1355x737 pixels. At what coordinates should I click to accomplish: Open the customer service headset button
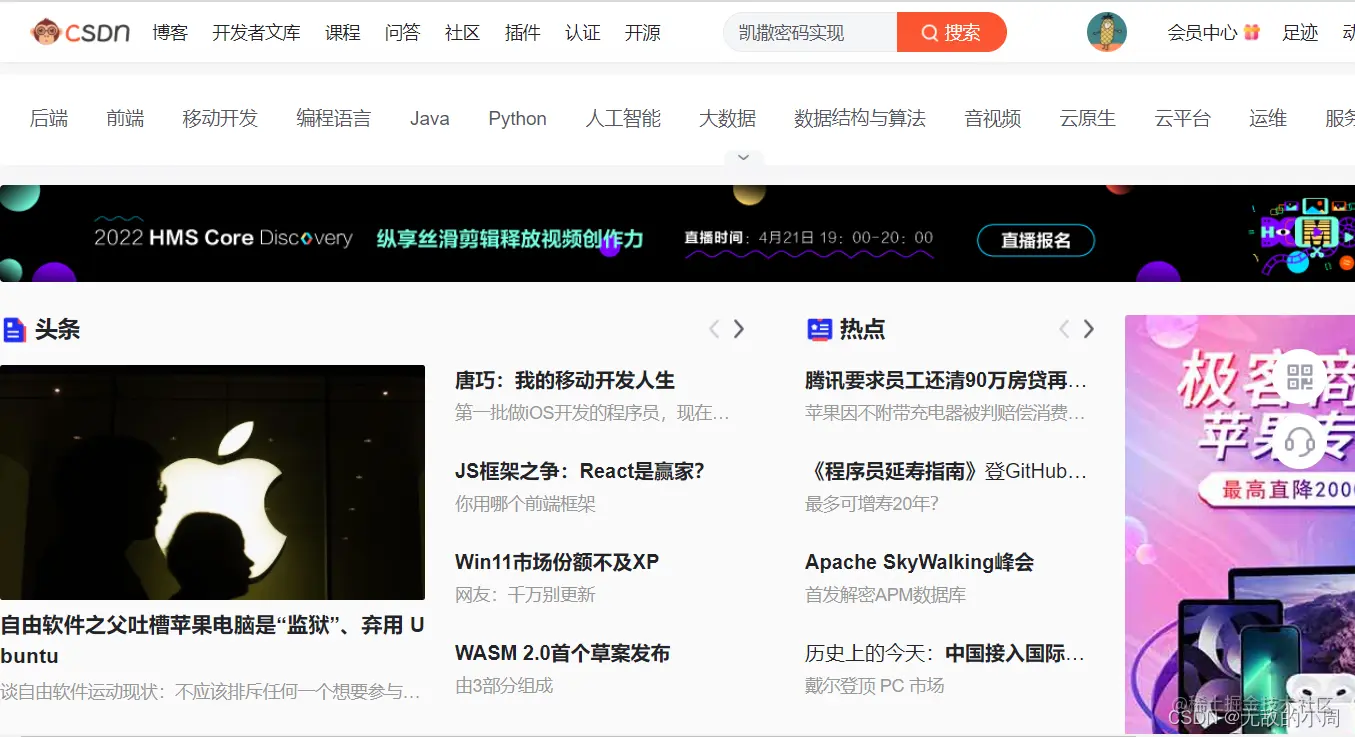coord(1299,441)
